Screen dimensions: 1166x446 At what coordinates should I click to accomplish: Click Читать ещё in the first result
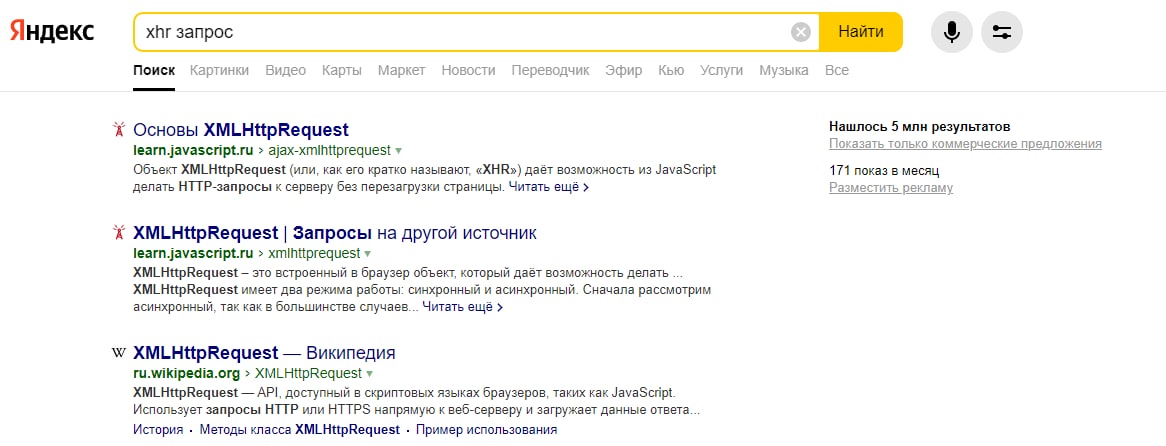pos(549,187)
